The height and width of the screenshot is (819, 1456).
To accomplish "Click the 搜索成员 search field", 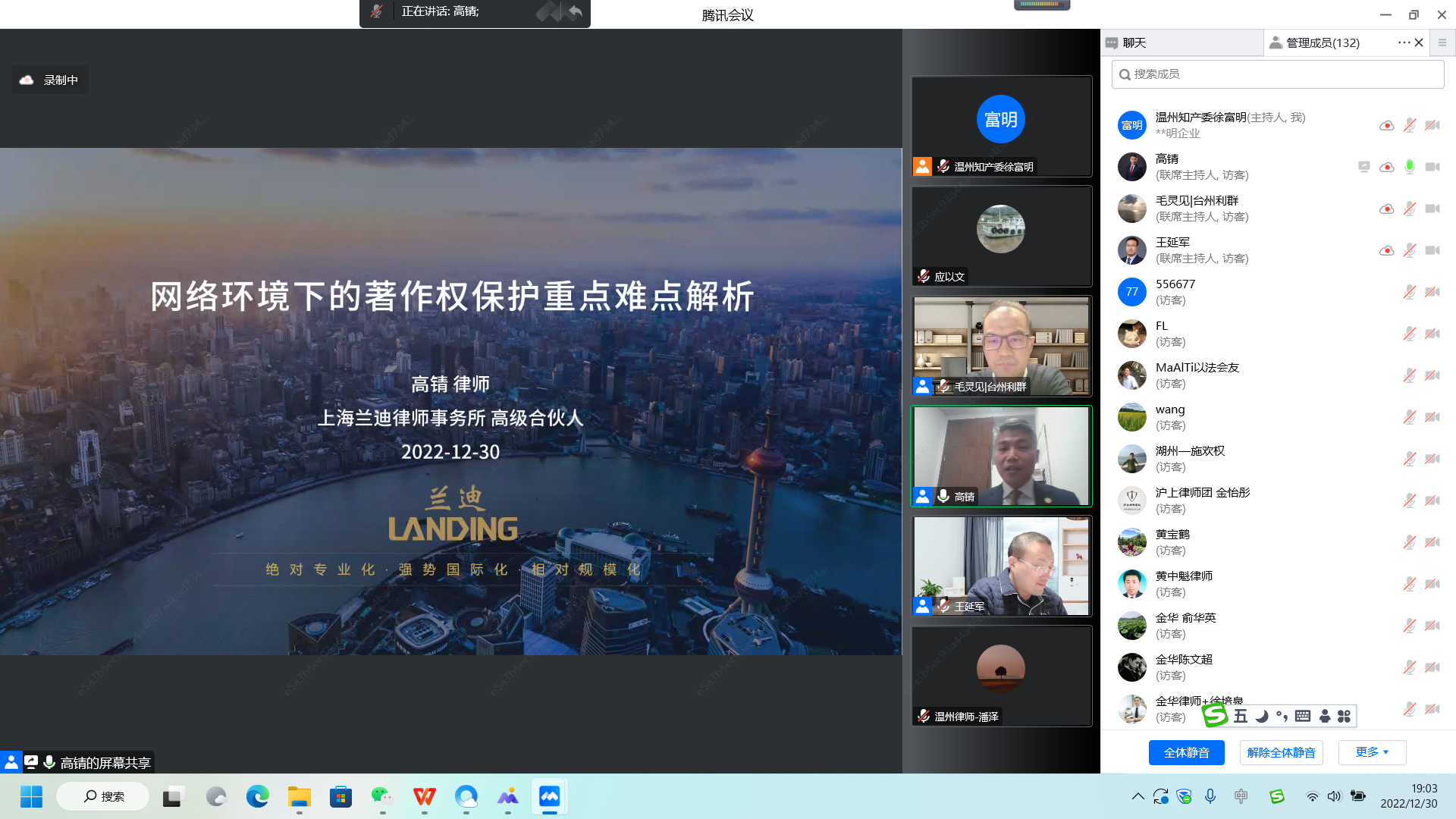I will 1278,74.
